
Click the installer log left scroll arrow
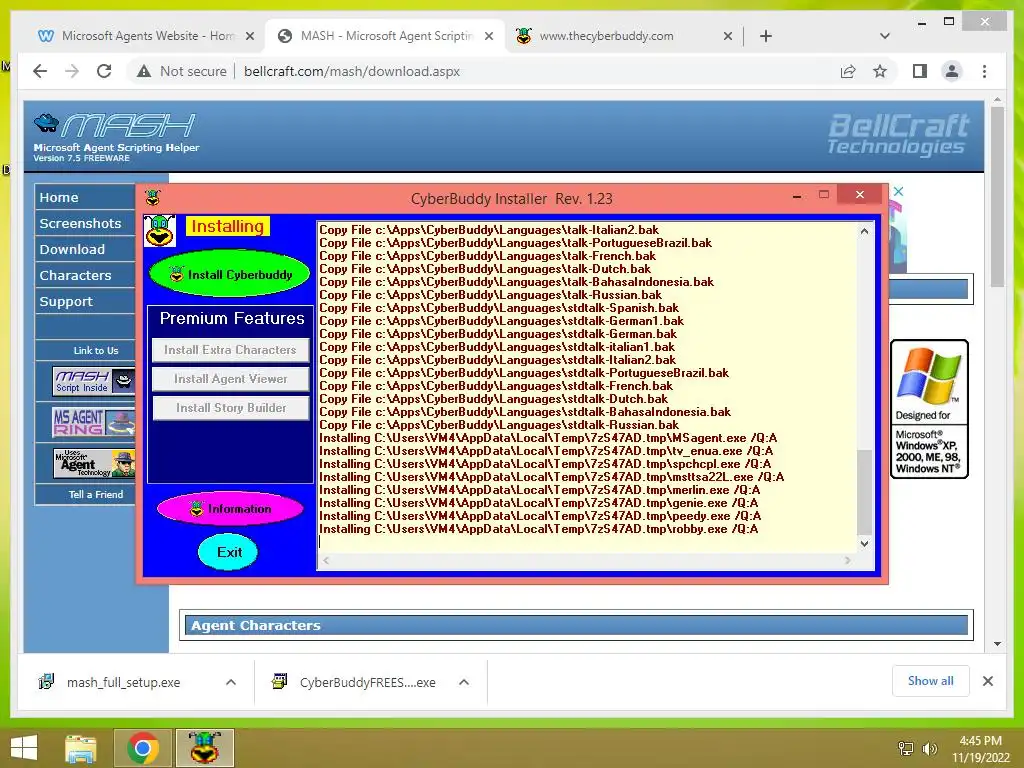326,560
